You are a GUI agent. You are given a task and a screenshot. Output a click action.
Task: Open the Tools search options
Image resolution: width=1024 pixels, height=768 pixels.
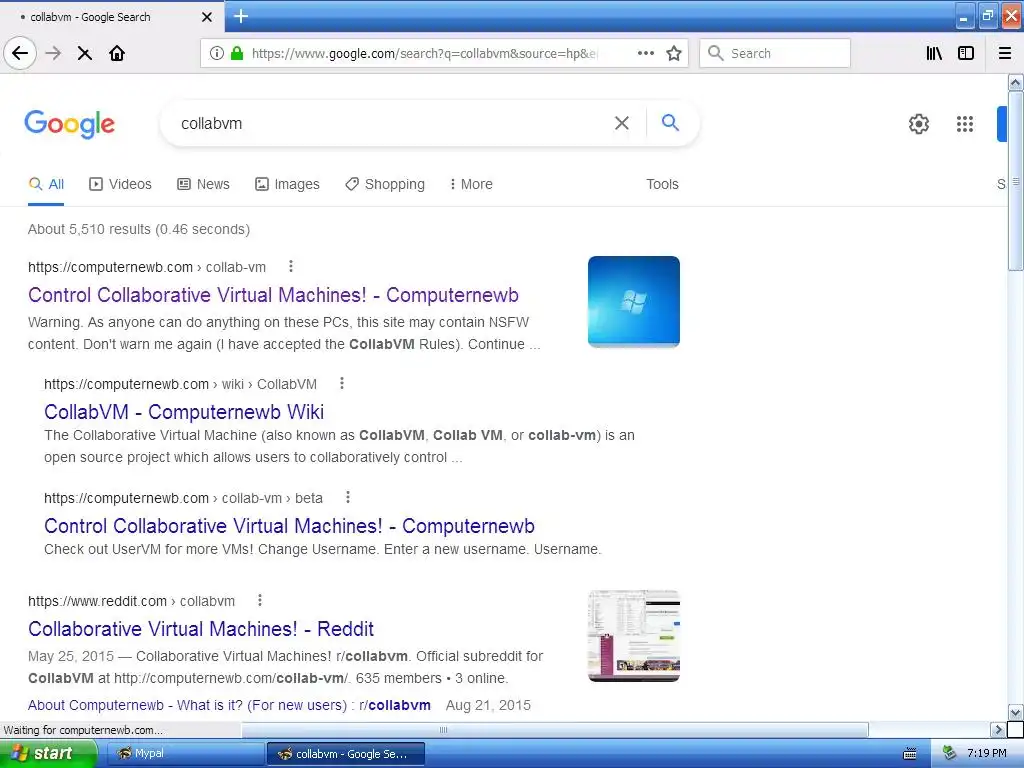(x=662, y=184)
